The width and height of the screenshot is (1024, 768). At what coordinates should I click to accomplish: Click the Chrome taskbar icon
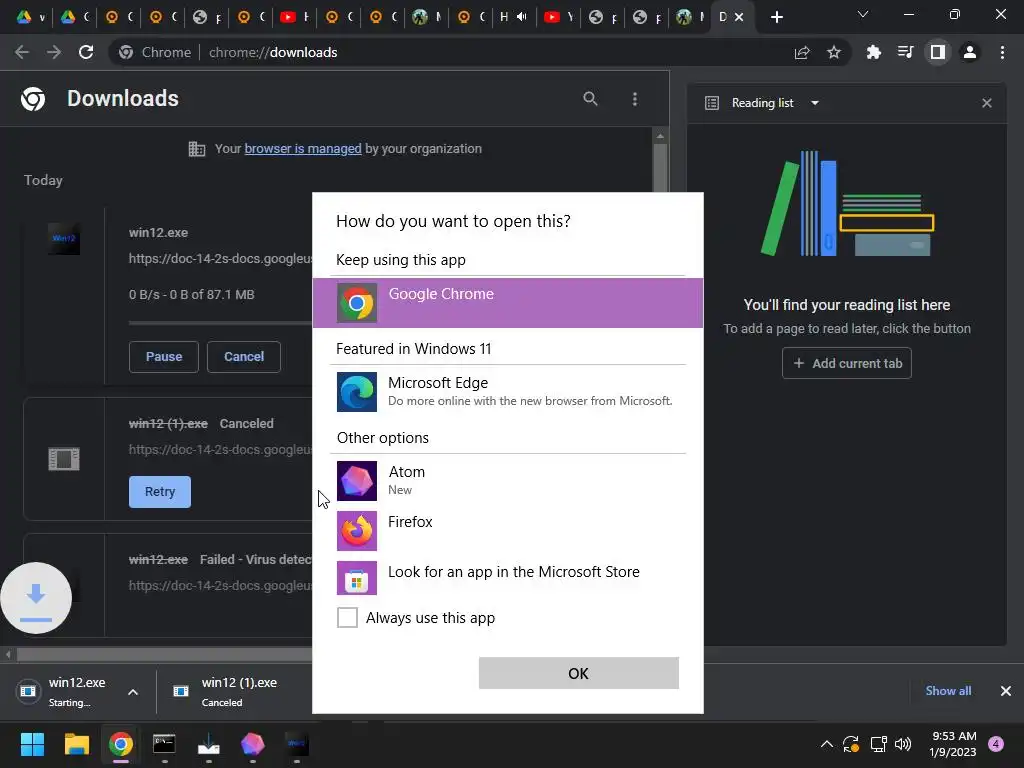click(121, 744)
